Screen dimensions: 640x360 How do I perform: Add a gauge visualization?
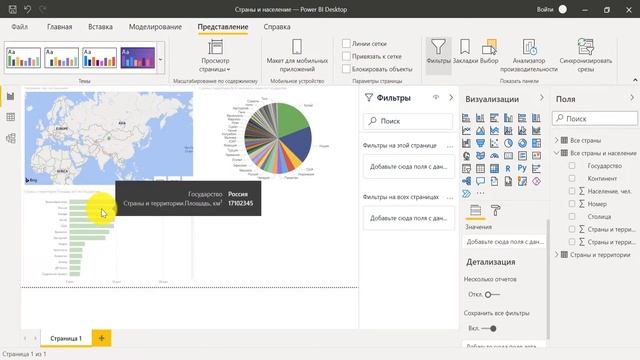click(x=494, y=156)
